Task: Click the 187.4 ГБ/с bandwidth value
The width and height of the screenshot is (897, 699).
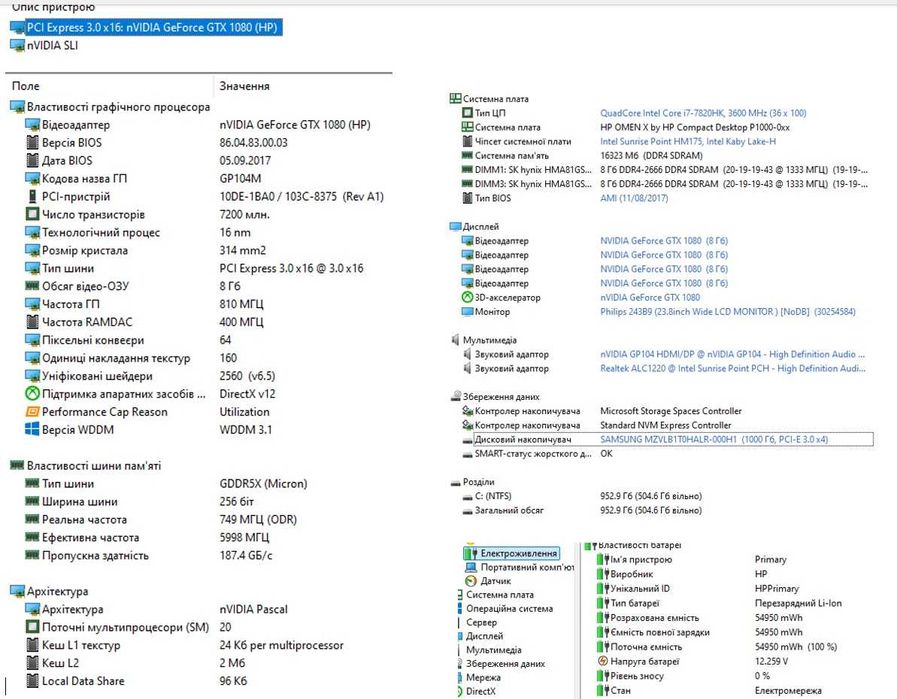Action: click(x=246, y=555)
